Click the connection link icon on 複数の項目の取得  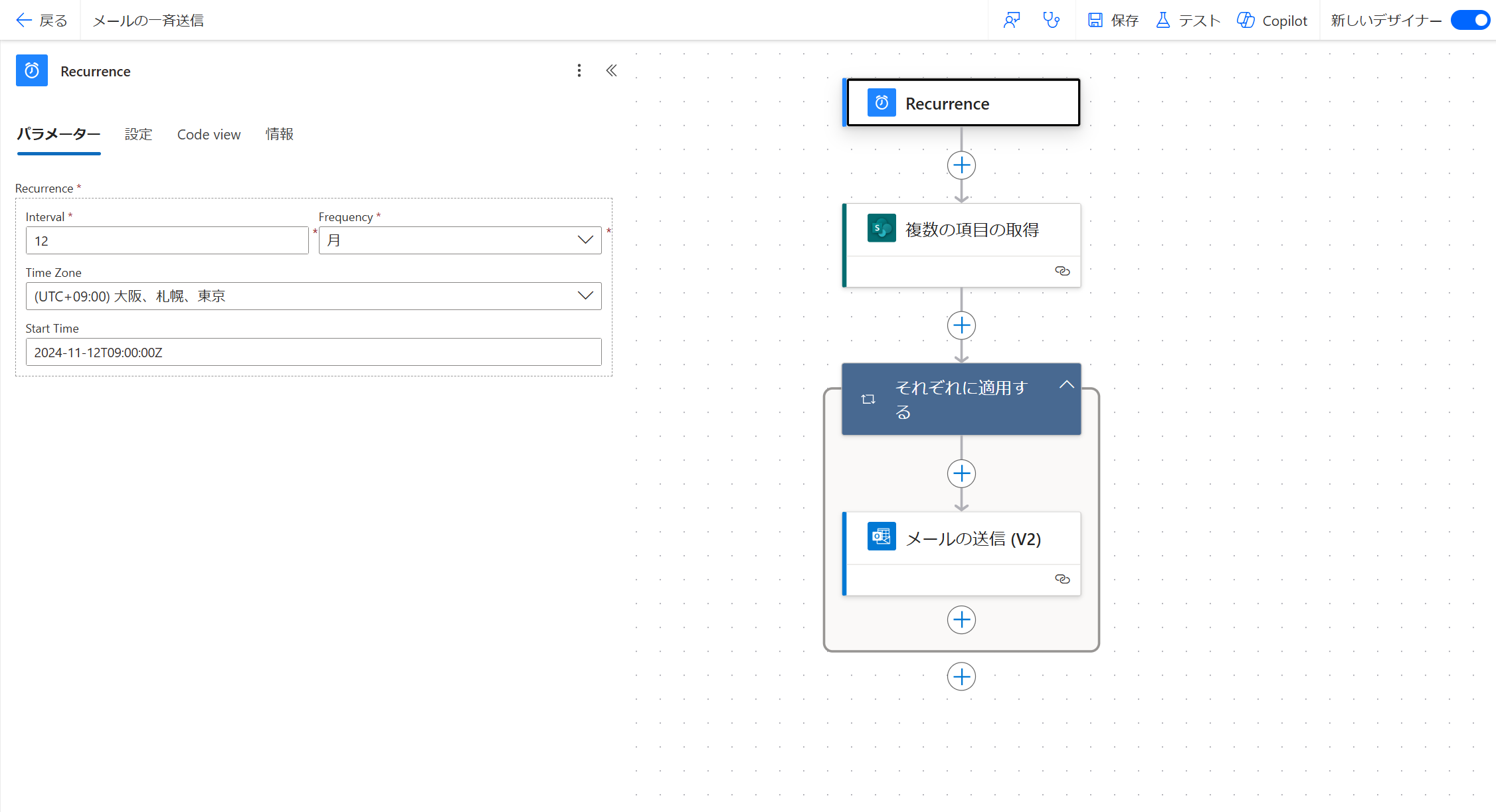(1062, 271)
